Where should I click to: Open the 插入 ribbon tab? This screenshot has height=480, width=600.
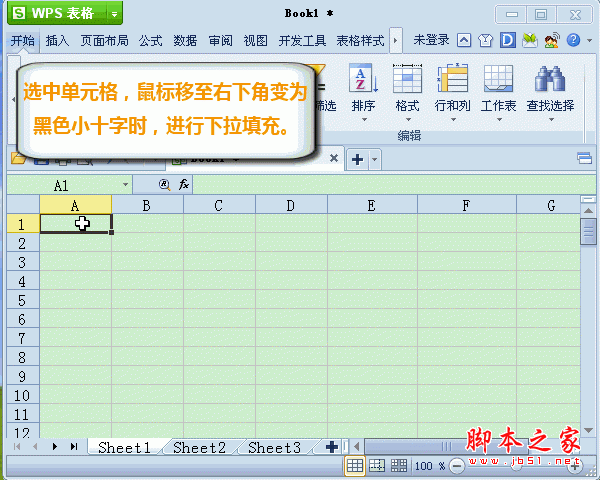point(57,40)
